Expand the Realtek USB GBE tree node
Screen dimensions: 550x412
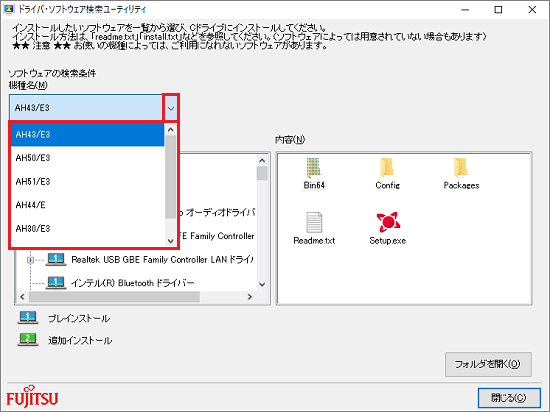tap(31, 260)
